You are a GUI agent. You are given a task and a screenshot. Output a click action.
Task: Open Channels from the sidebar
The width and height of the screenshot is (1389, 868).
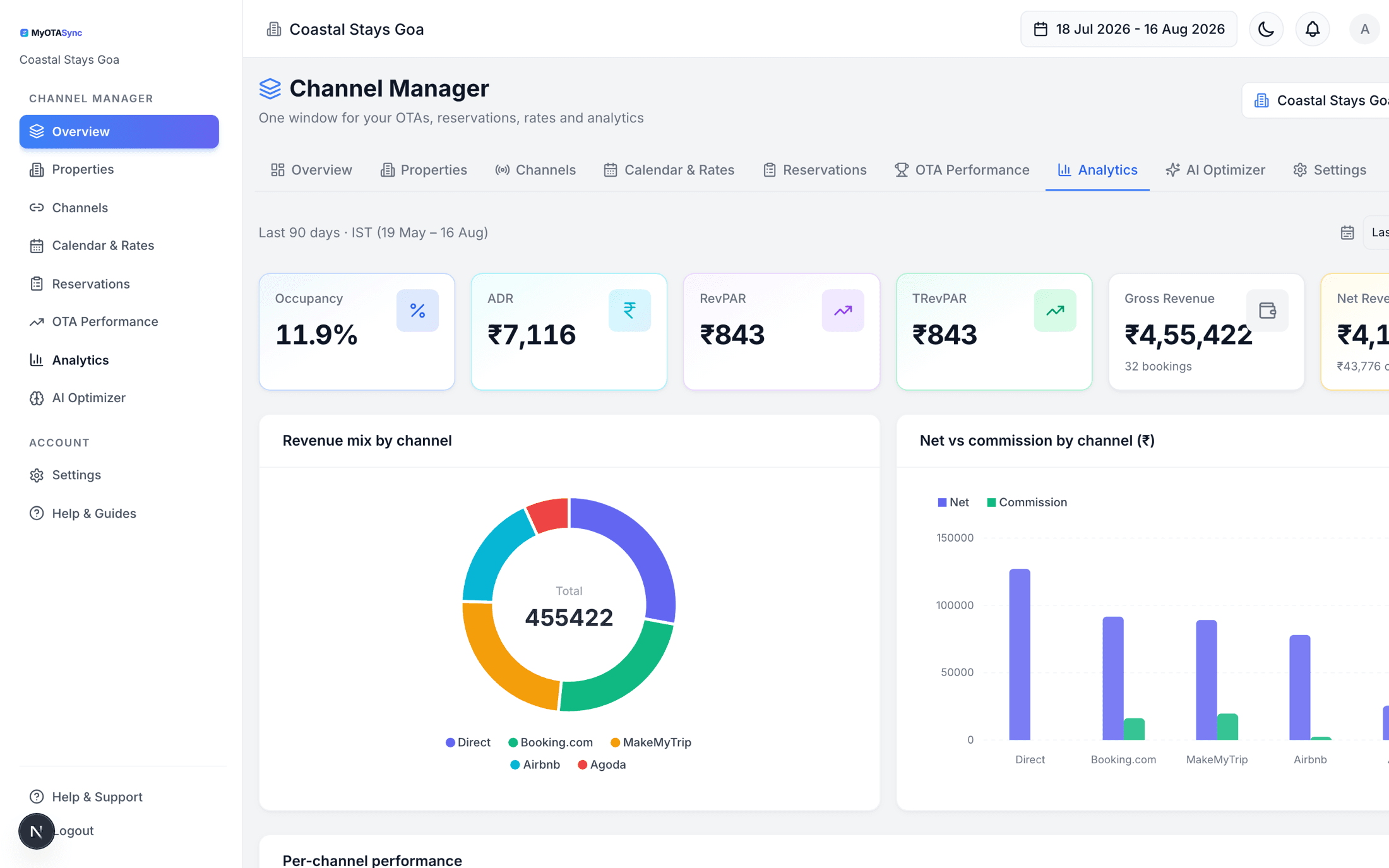click(x=119, y=208)
